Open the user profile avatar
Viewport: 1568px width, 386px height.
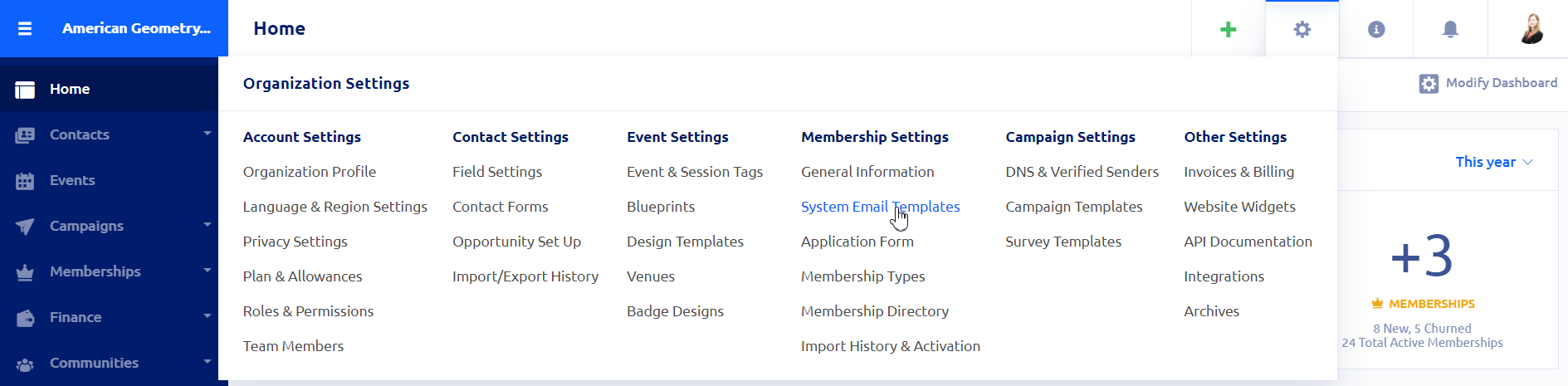click(1531, 29)
